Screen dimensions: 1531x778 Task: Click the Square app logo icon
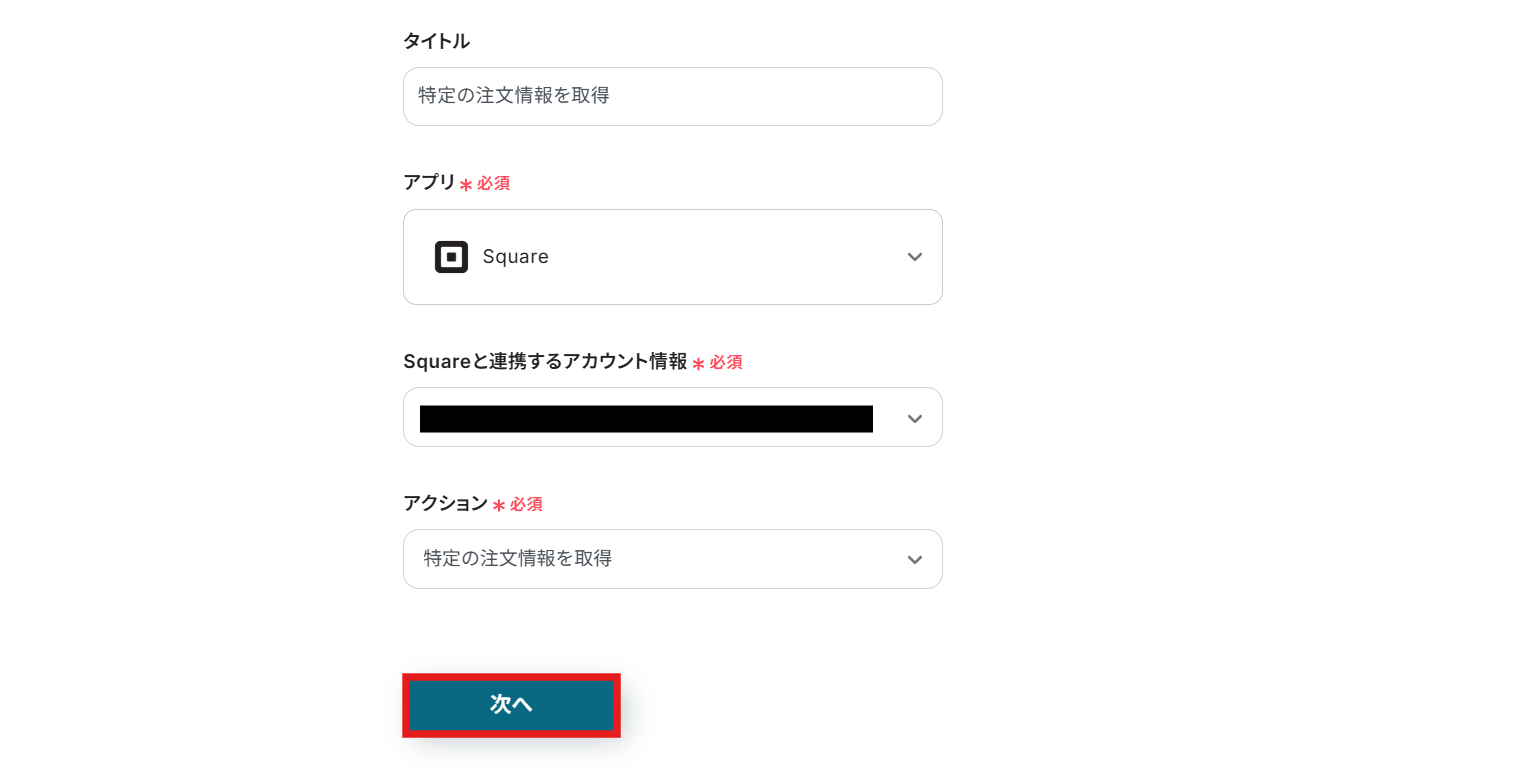pyautogui.click(x=451, y=257)
